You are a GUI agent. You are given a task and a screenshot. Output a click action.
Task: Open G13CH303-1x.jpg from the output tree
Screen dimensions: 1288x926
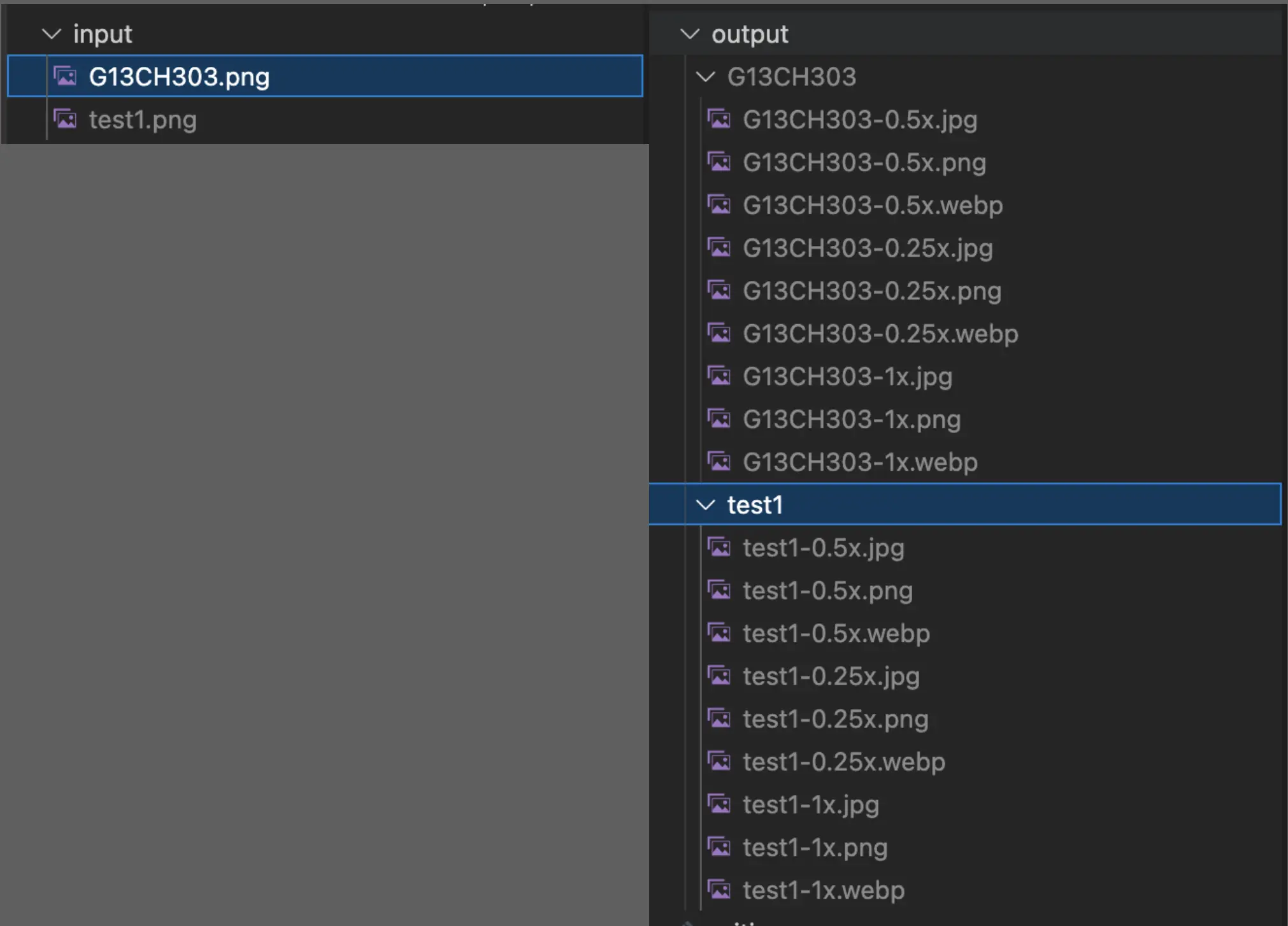point(847,376)
